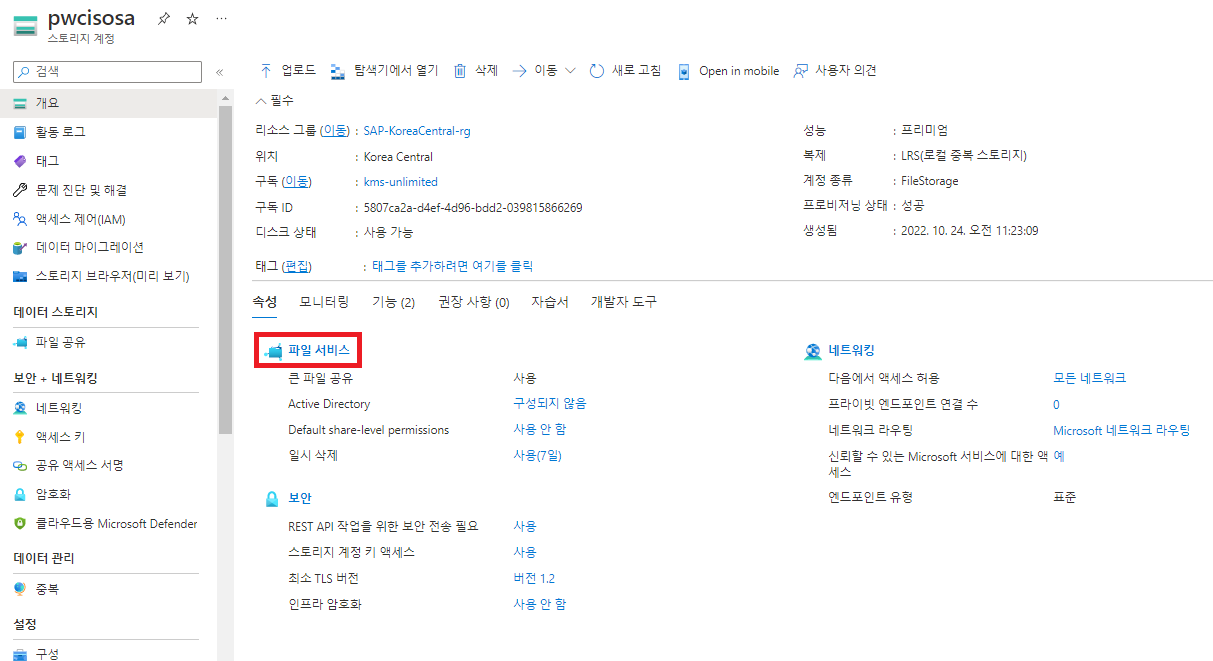This screenshot has height=661, width=1213.
Task: Click the 사용(7일) soft delete value
Action: [x=538, y=456]
